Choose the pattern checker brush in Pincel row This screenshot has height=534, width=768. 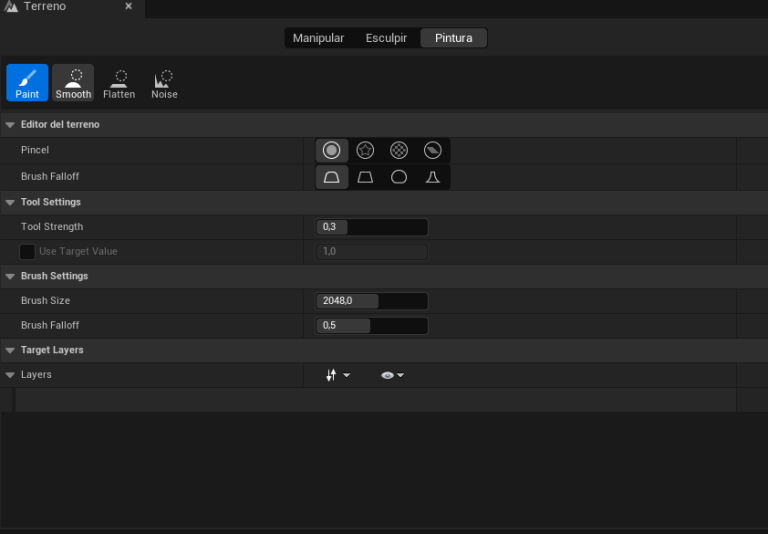(399, 150)
